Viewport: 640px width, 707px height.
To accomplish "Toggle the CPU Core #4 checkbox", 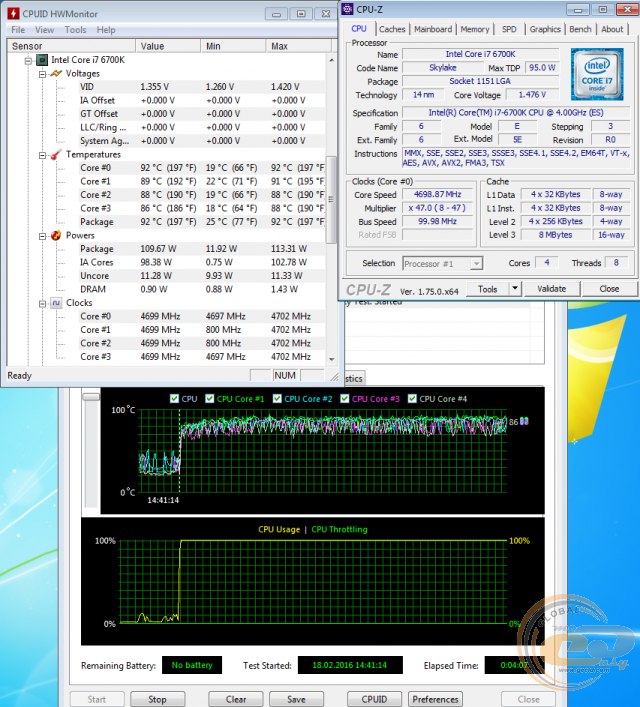I will [412, 399].
